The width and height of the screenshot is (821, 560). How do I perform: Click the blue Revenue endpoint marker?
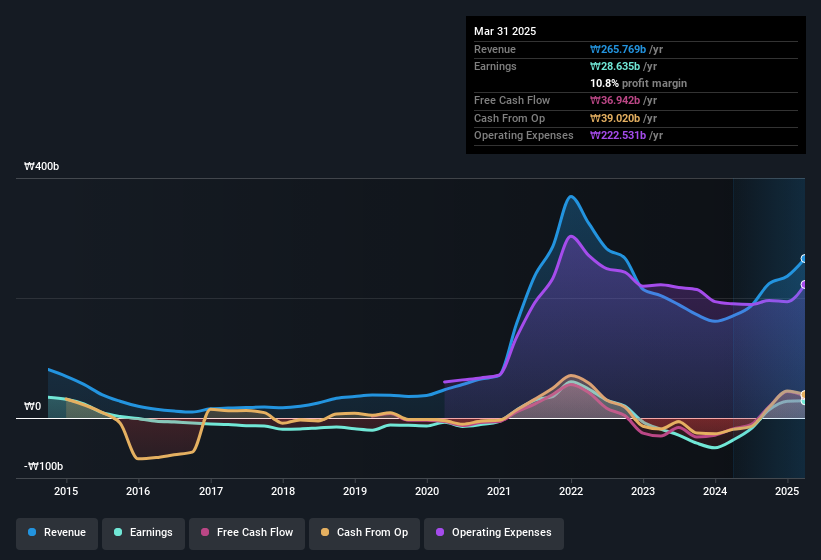(x=804, y=259)
